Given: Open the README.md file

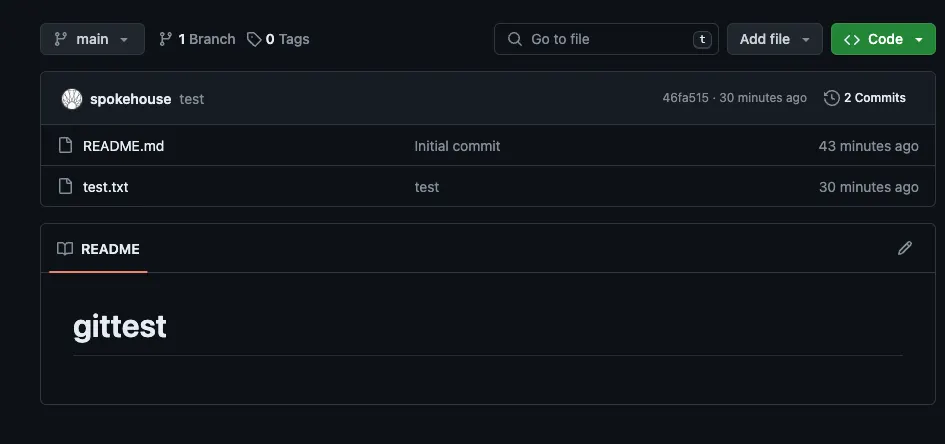Looking at the screenshot, I should click(123, 146).
